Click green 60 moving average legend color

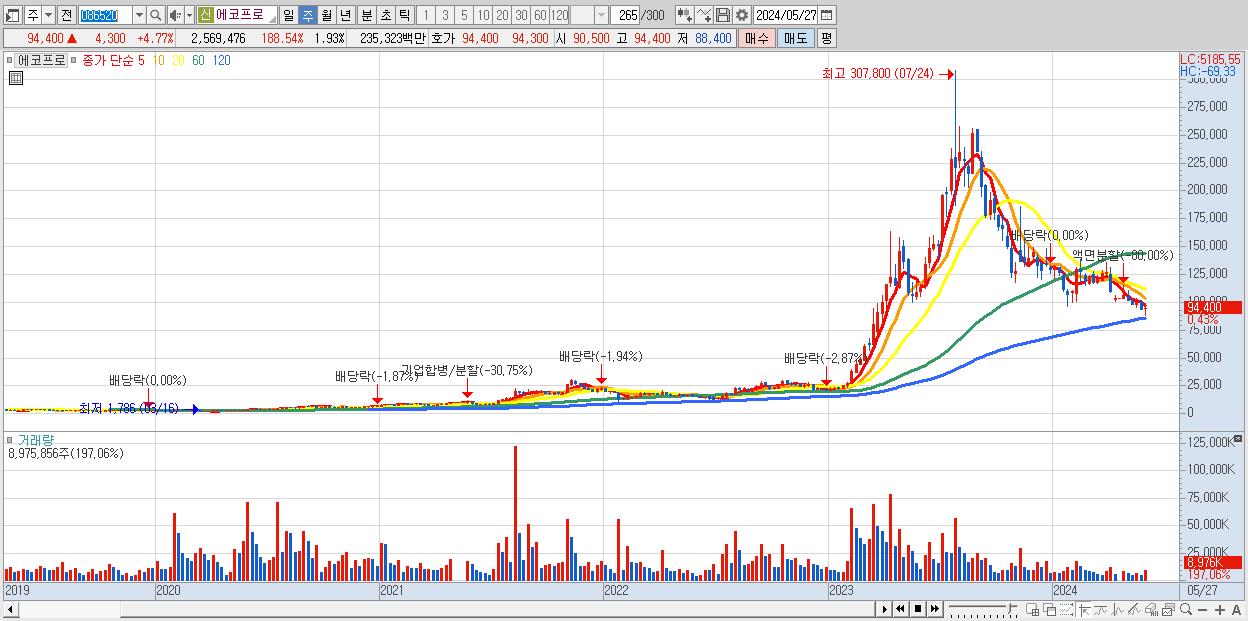click(198, 60)
